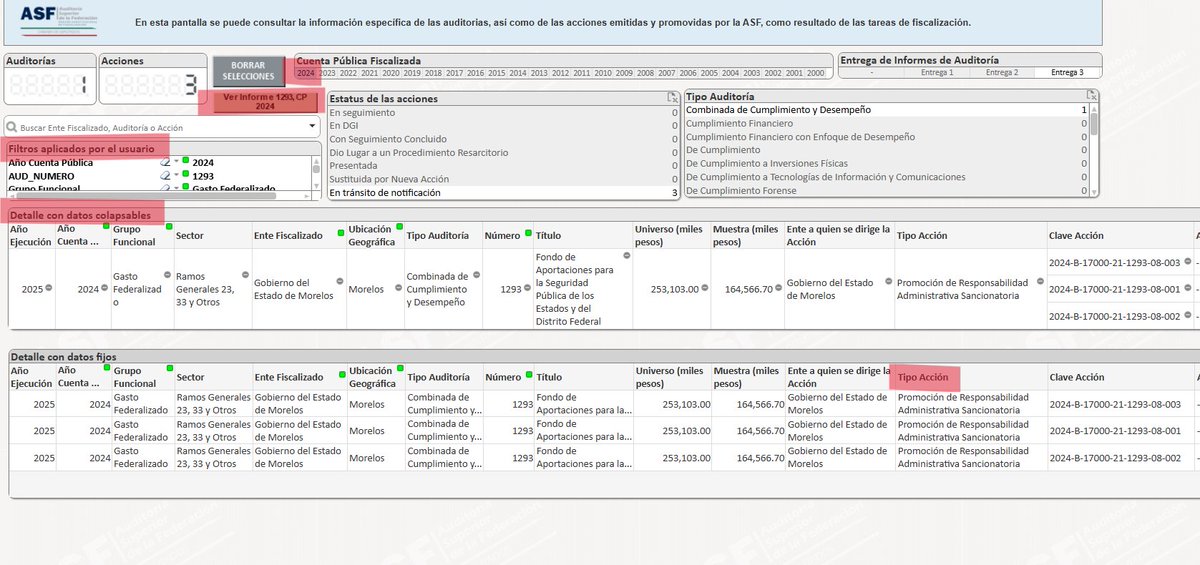Select the 2015 Cuenta Pública tab
The height and width of the screenshot is (565, 1200).
coord(497,73)
